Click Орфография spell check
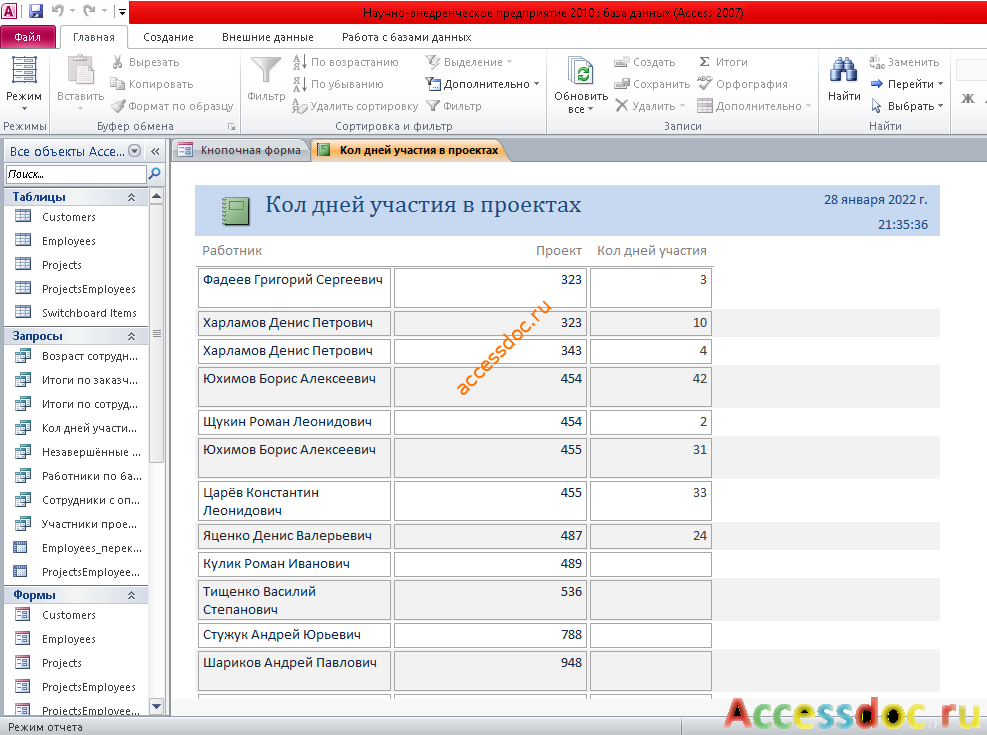This screenshot has width=987, height=735. pyautogui.click(x=742, y=84)
